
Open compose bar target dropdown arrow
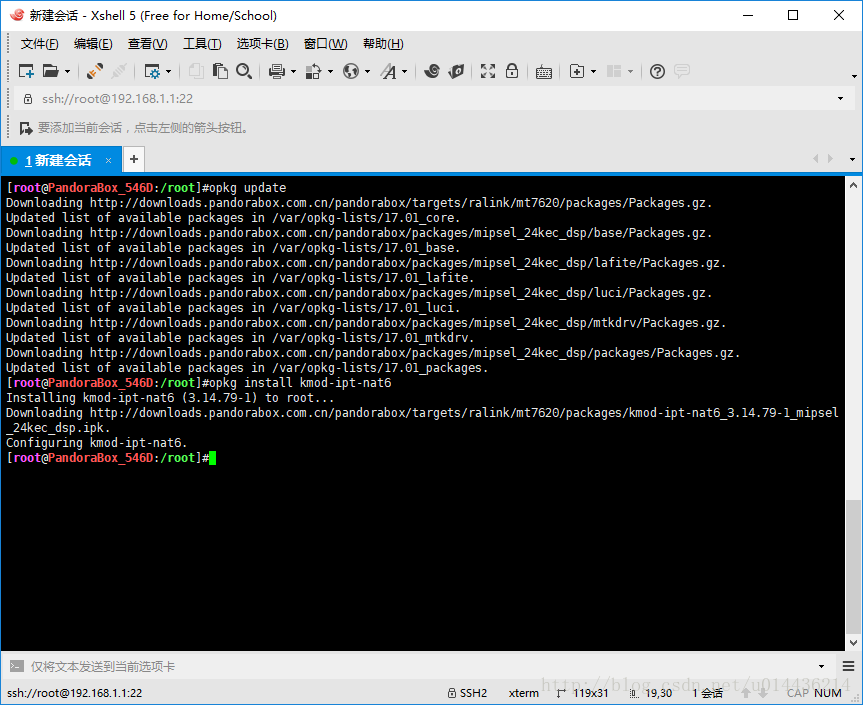pos(821,666)
